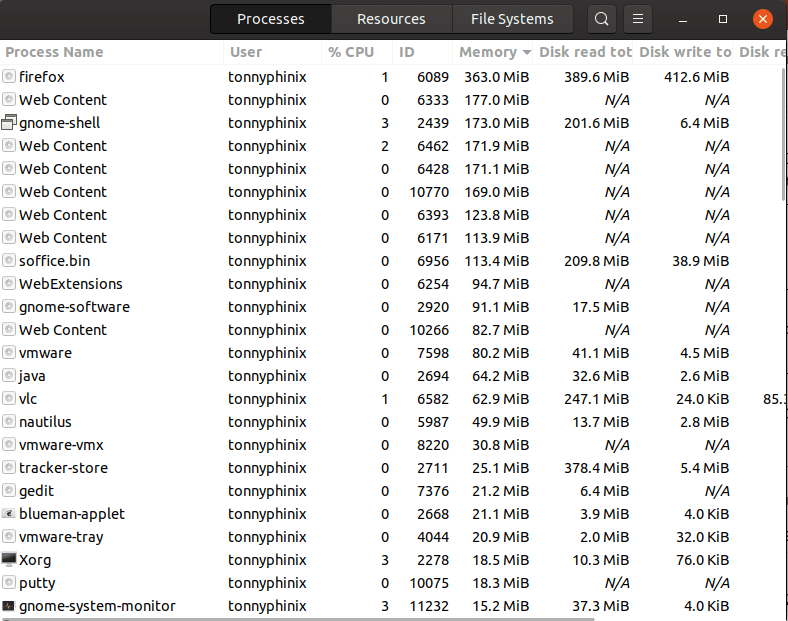Click icon of Web Content row 6462
Viewport: 788px width, 621px height.
coord(9,146)
